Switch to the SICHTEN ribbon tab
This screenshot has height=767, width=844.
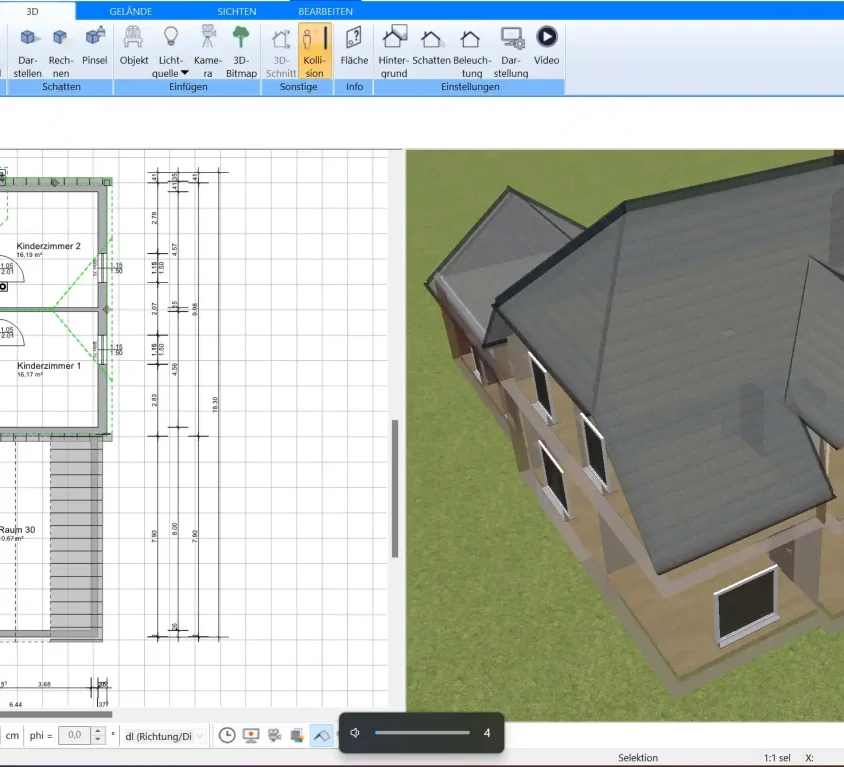(236, 11)
